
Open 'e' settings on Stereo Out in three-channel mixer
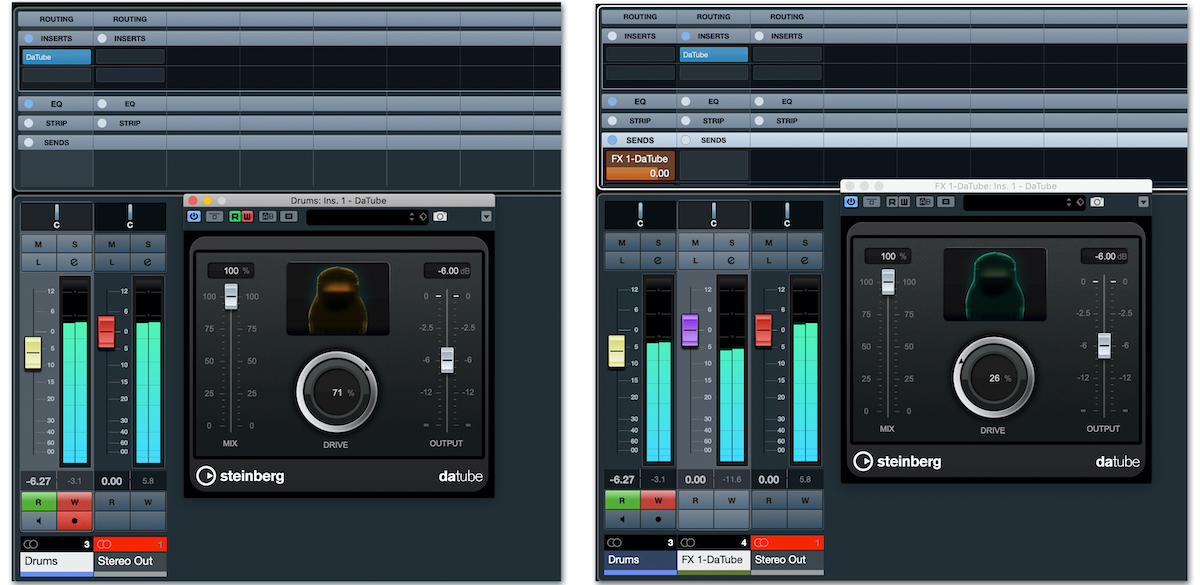(x=805, y=260)
